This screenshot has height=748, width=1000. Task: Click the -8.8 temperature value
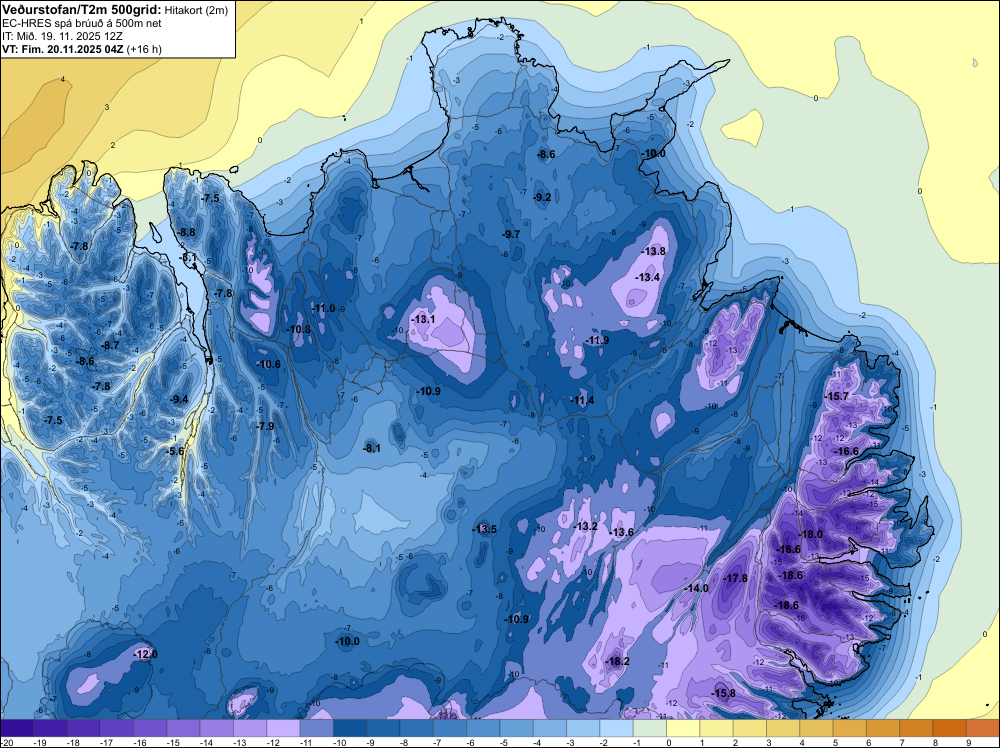point(186,233)
